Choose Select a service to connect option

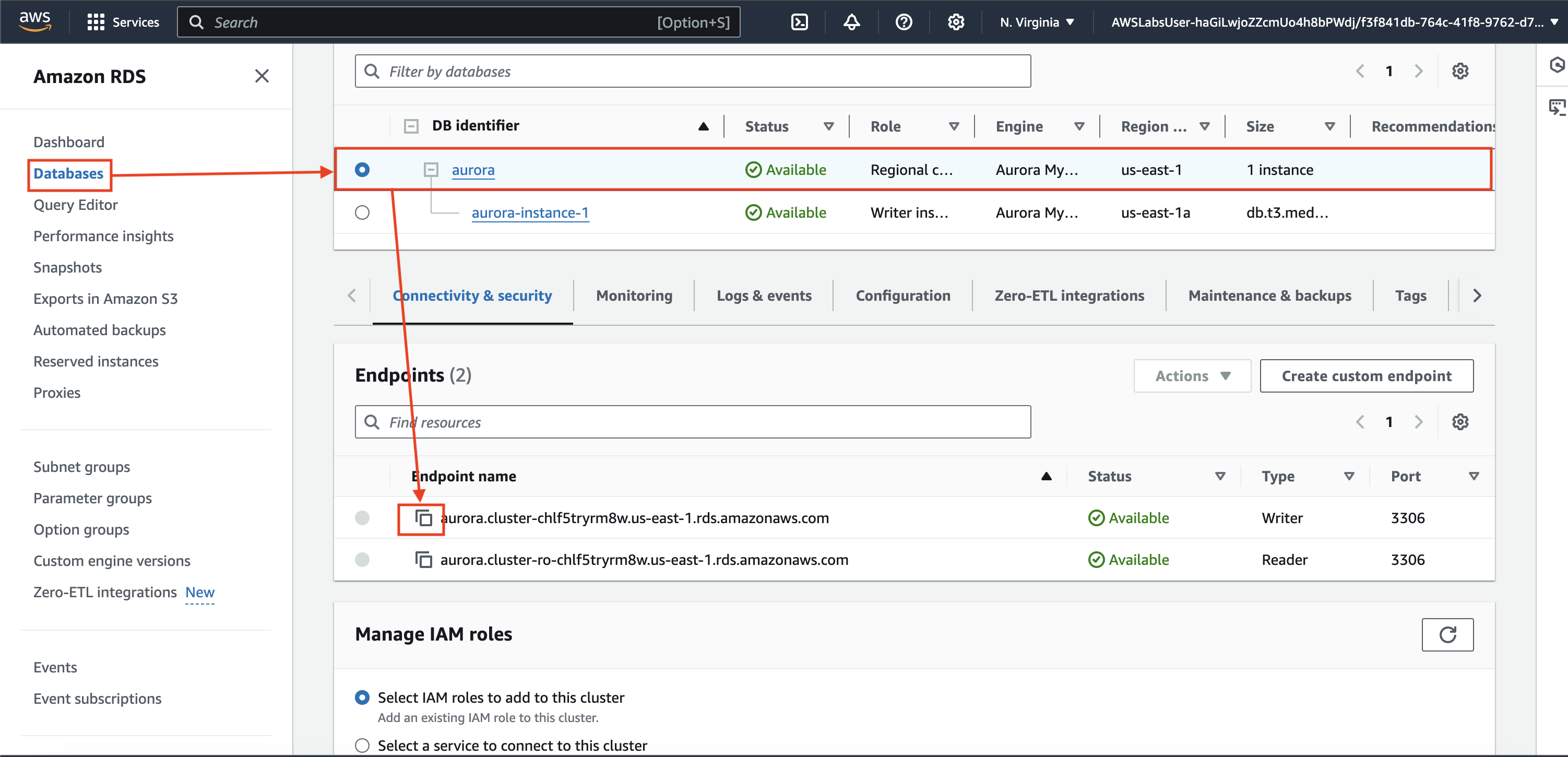pyautogui.click(x=362, y=746)
